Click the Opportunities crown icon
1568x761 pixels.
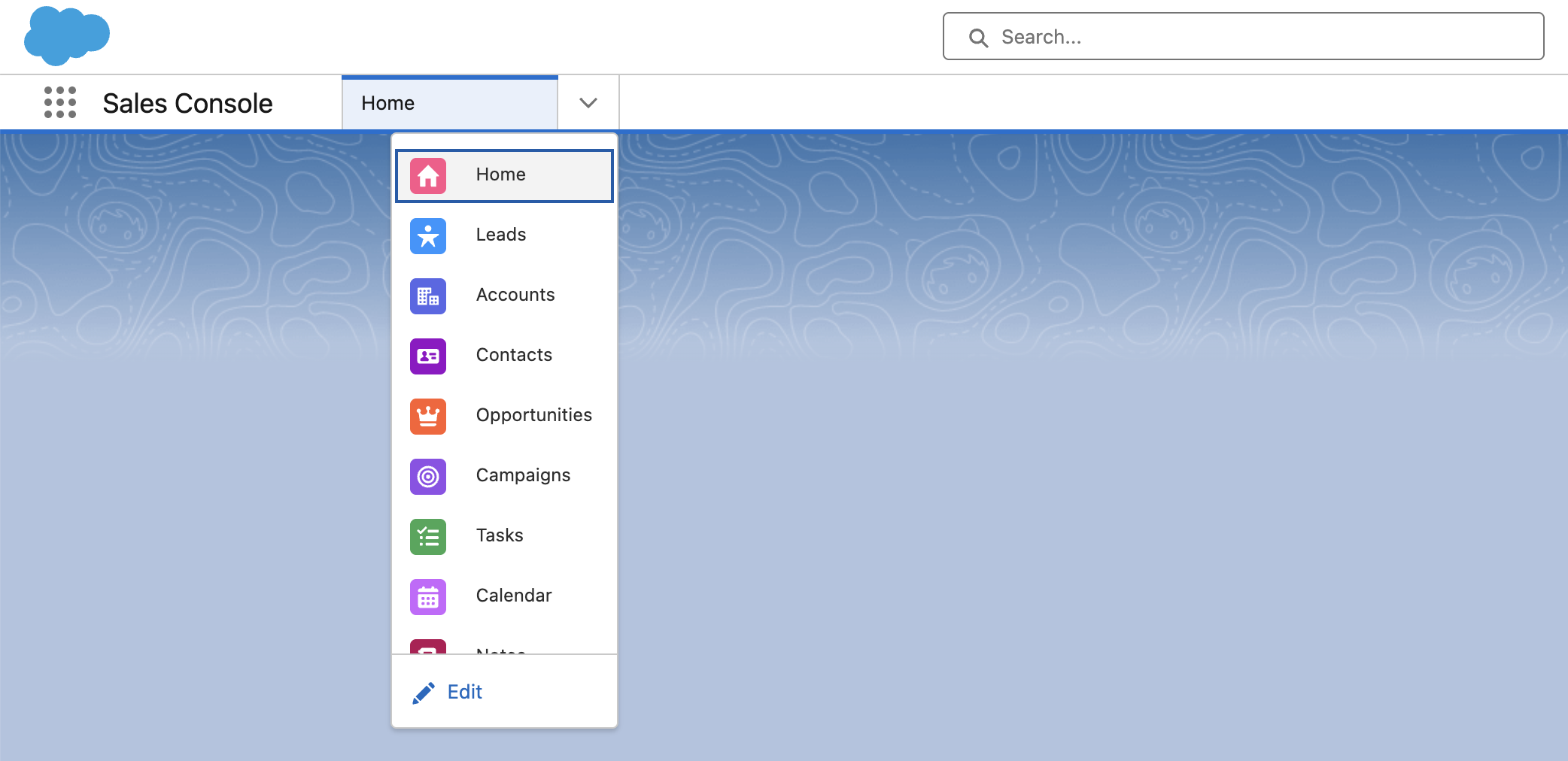tap(427, 416)
